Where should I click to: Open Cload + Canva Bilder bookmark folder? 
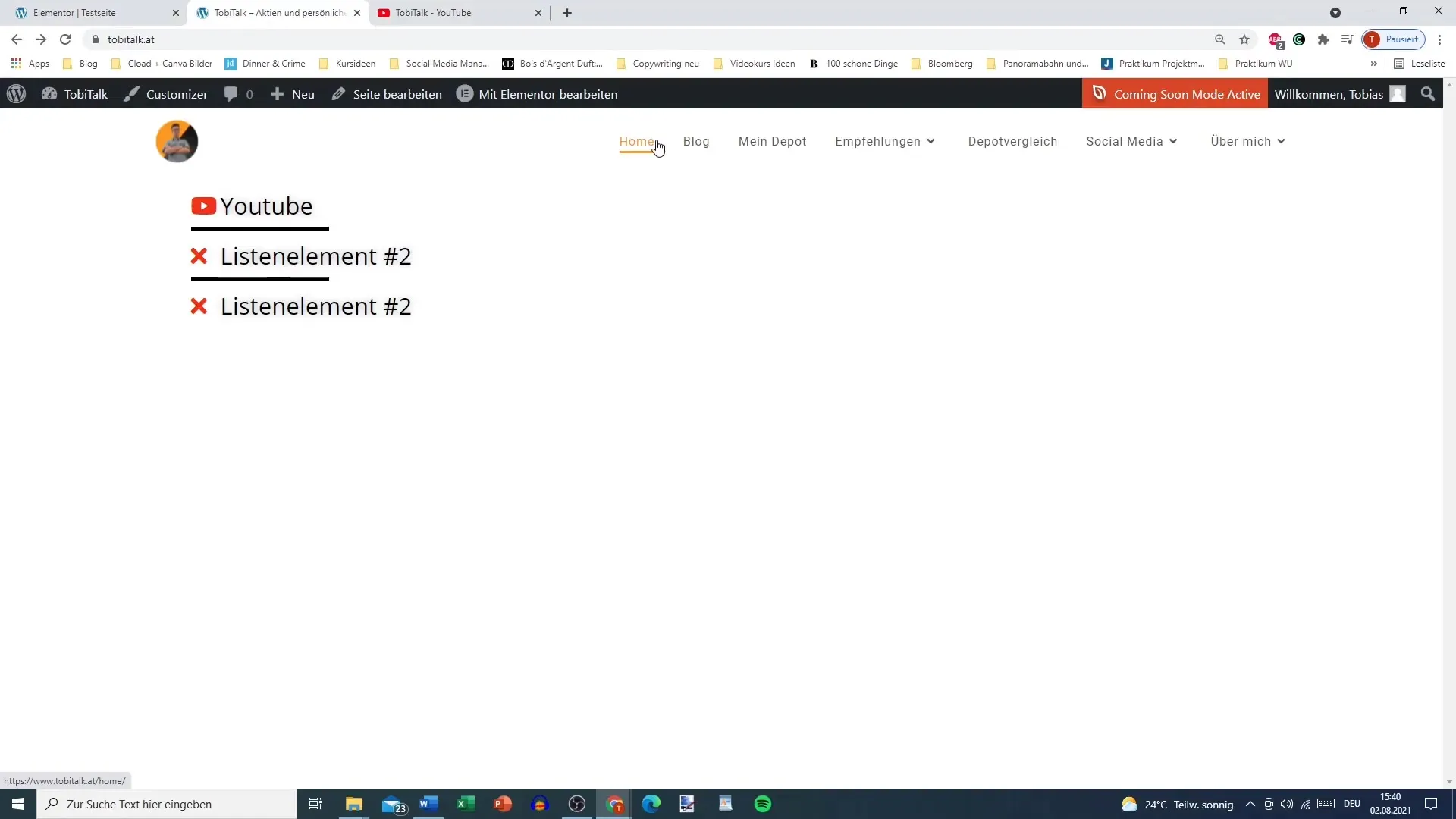pos(162,64)
